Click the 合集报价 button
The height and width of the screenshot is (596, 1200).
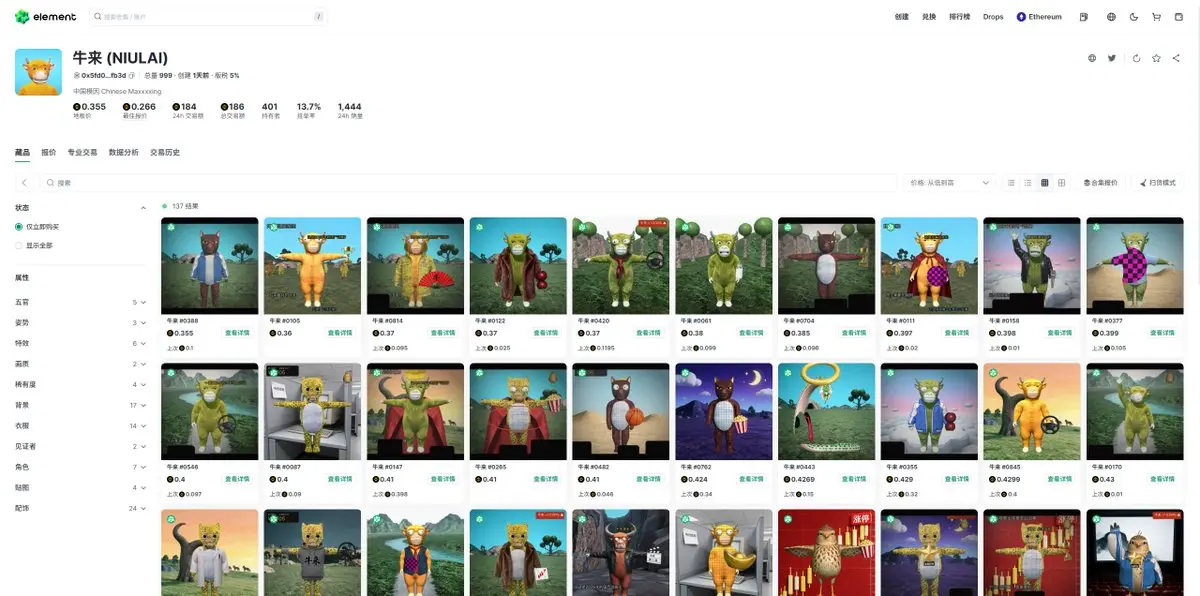tap(1100, 183)
